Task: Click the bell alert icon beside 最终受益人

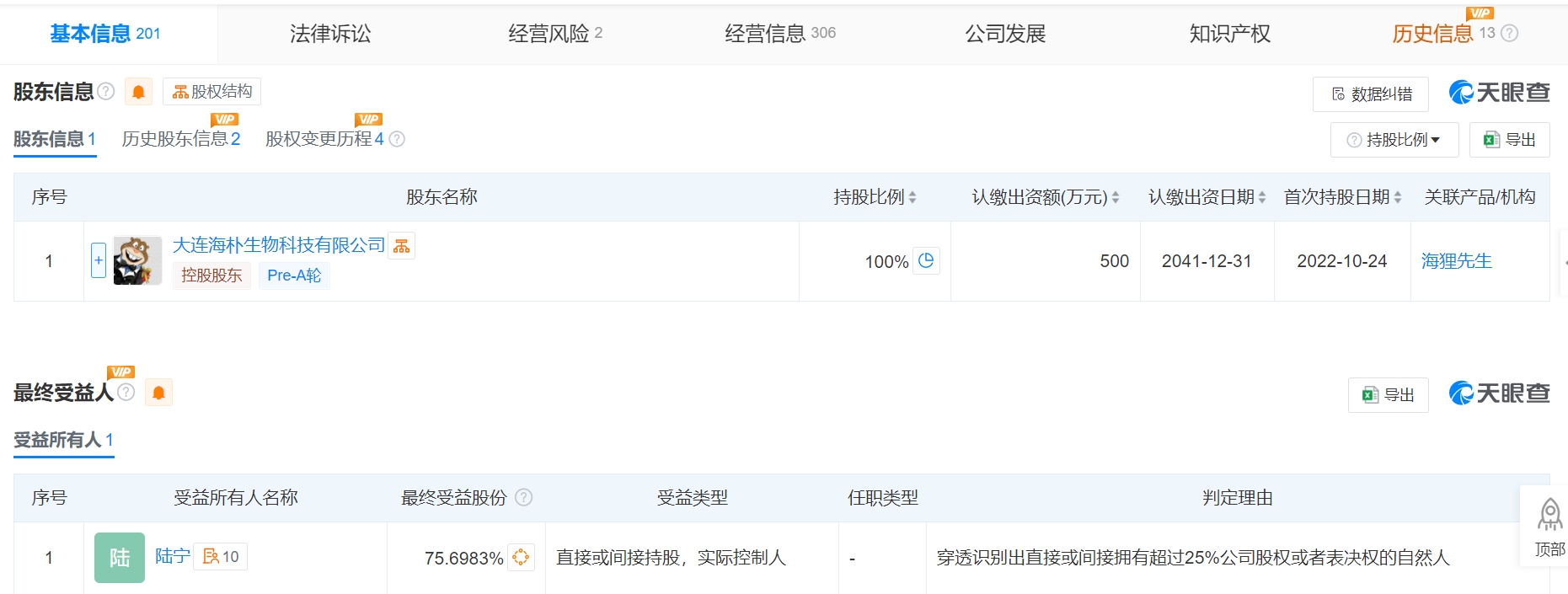Action: pyautogui.click(x=158, y=393)
